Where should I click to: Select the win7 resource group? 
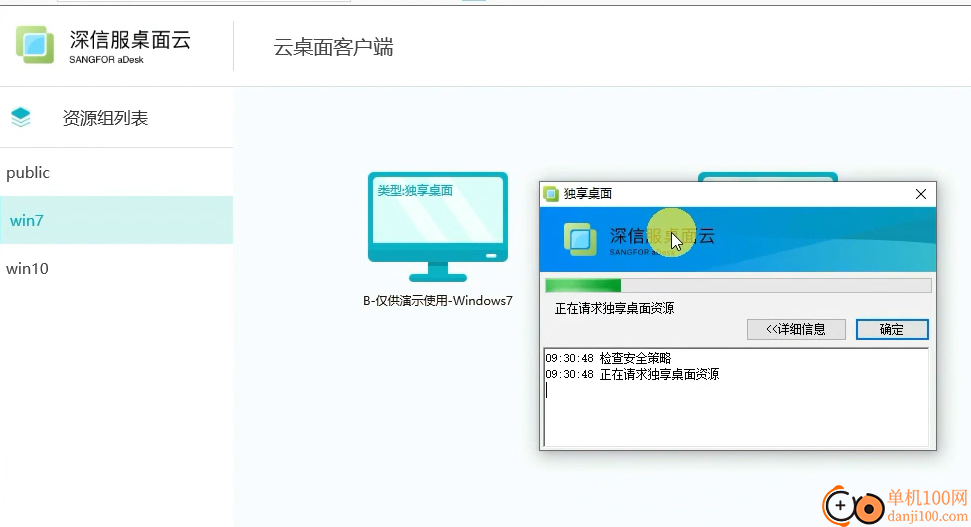tap(116, 220)
